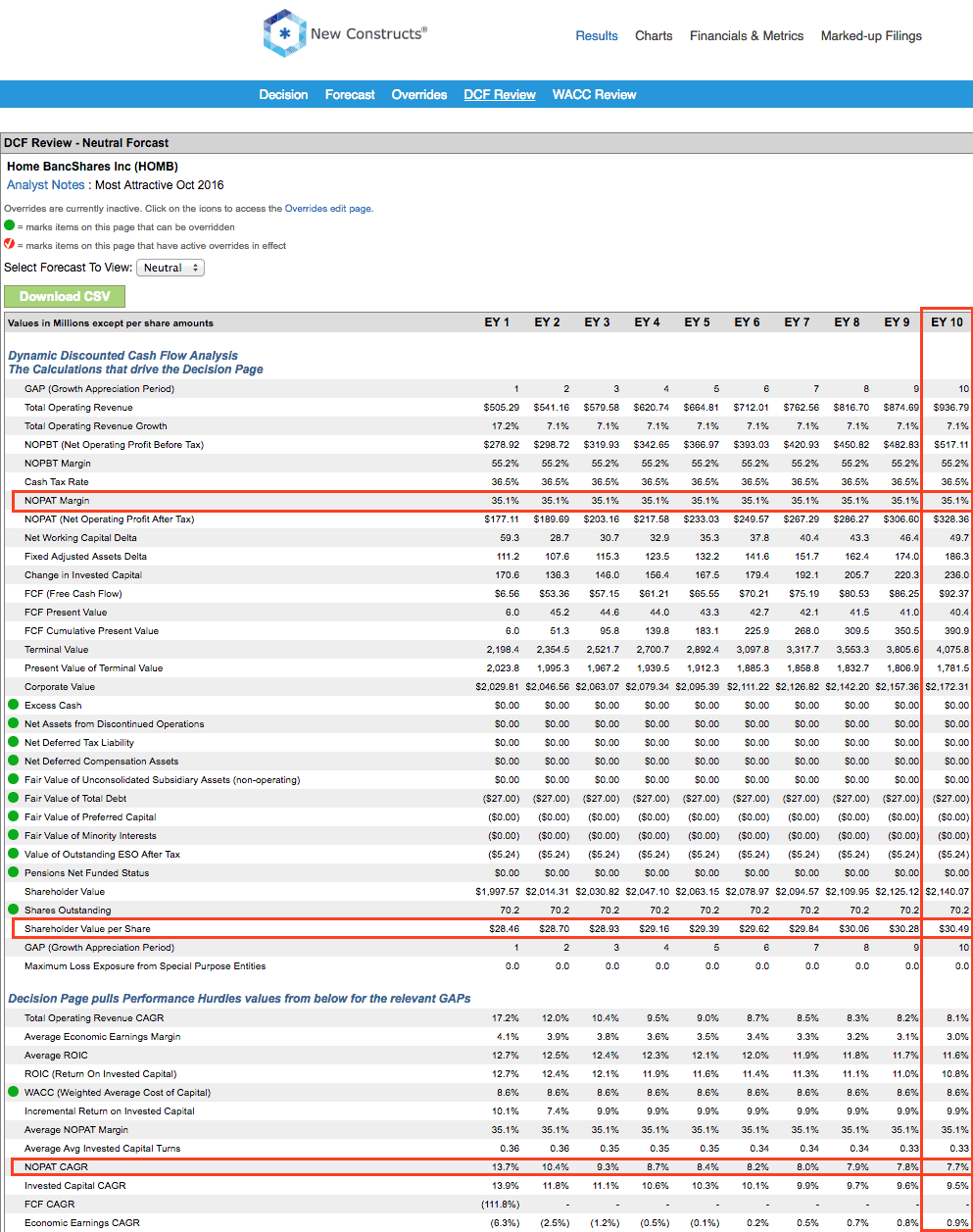This screenshot has height=1232, width=973.
Task: Click override icon for Fair Value of Total Debt
Action: 14,798
